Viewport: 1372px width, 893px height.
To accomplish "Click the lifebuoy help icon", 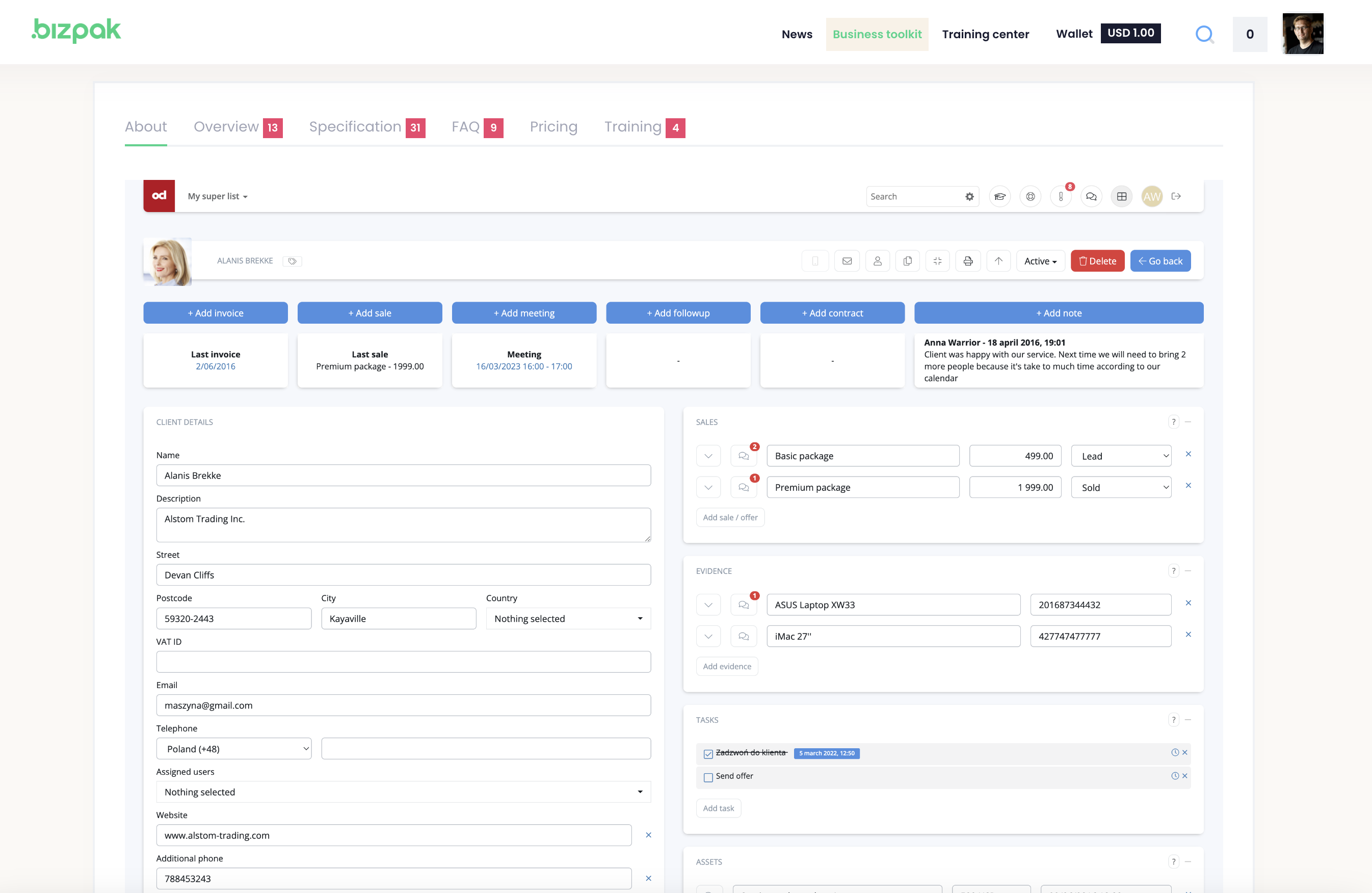I will 1031,196.
